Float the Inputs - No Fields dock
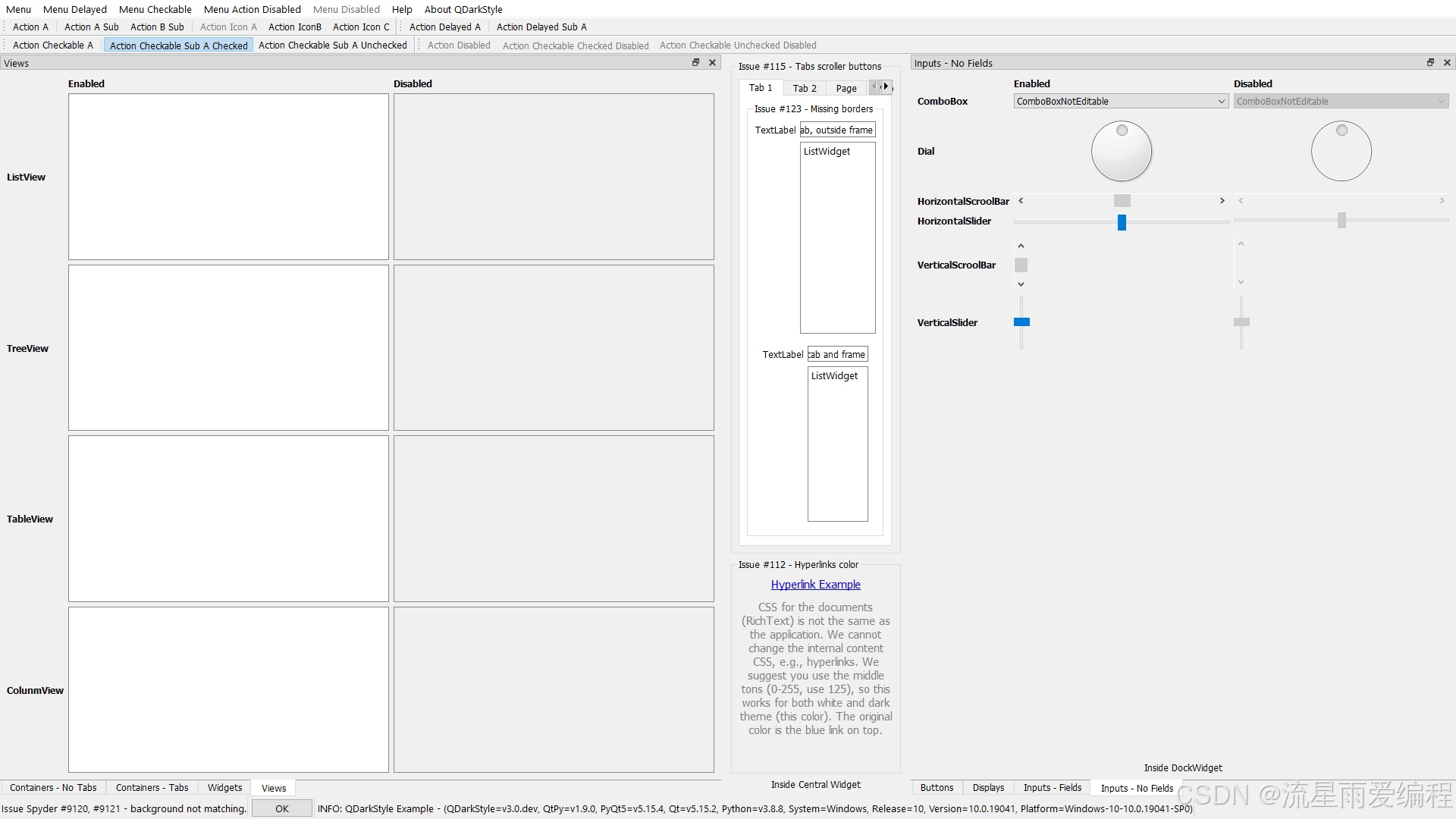The image size is (1456, 819). point(1430,63)
